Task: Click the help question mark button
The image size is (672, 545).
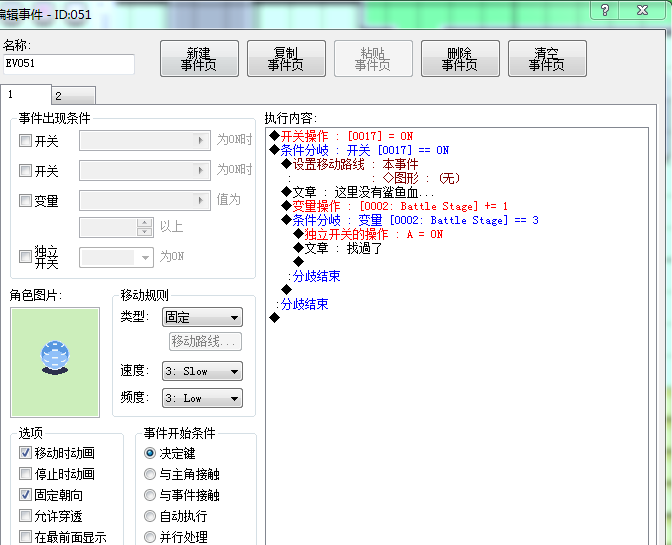Action: click(605, 10)
